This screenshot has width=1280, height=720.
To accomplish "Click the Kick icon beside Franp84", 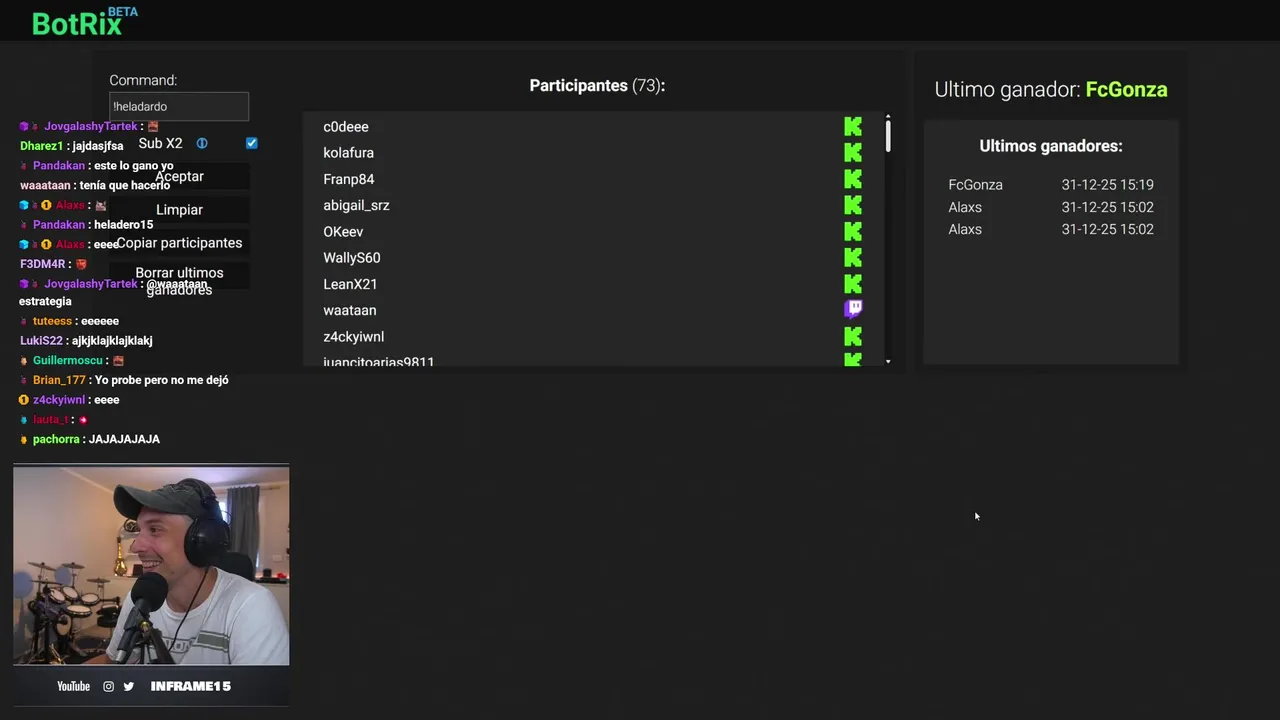I will point(853,179).
